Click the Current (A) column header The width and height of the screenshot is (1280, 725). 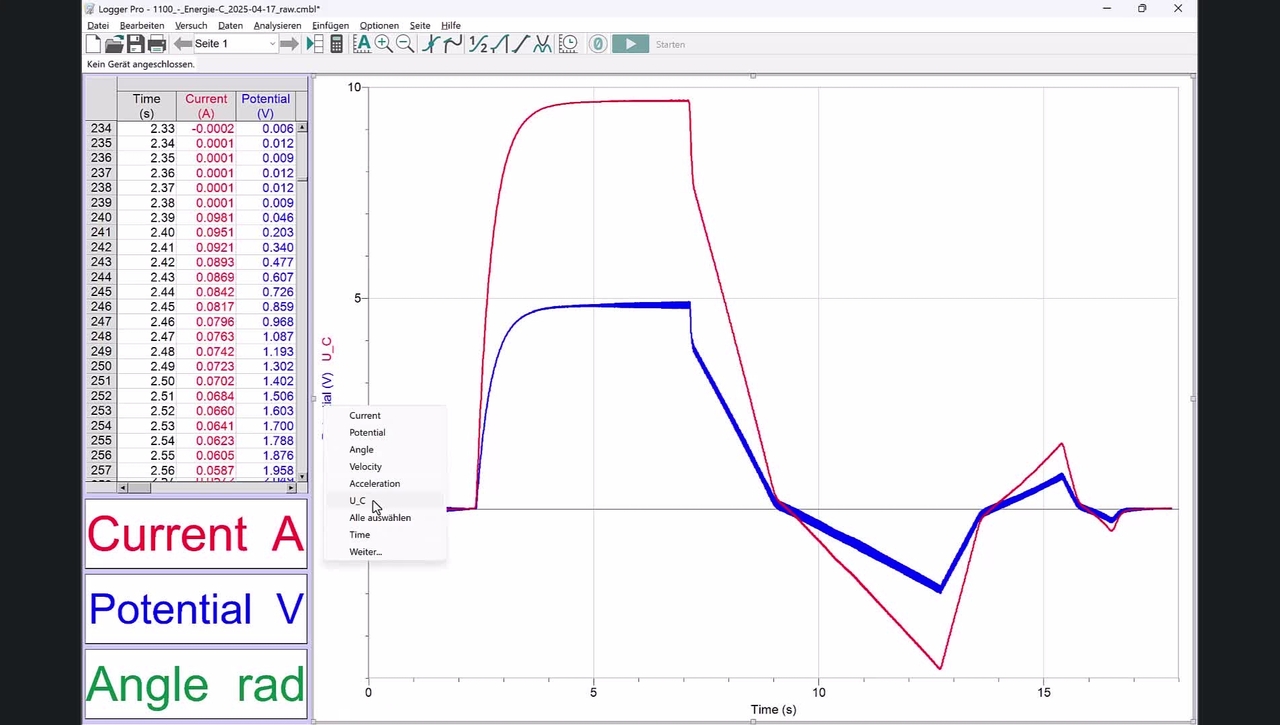[x=206, y=106]
